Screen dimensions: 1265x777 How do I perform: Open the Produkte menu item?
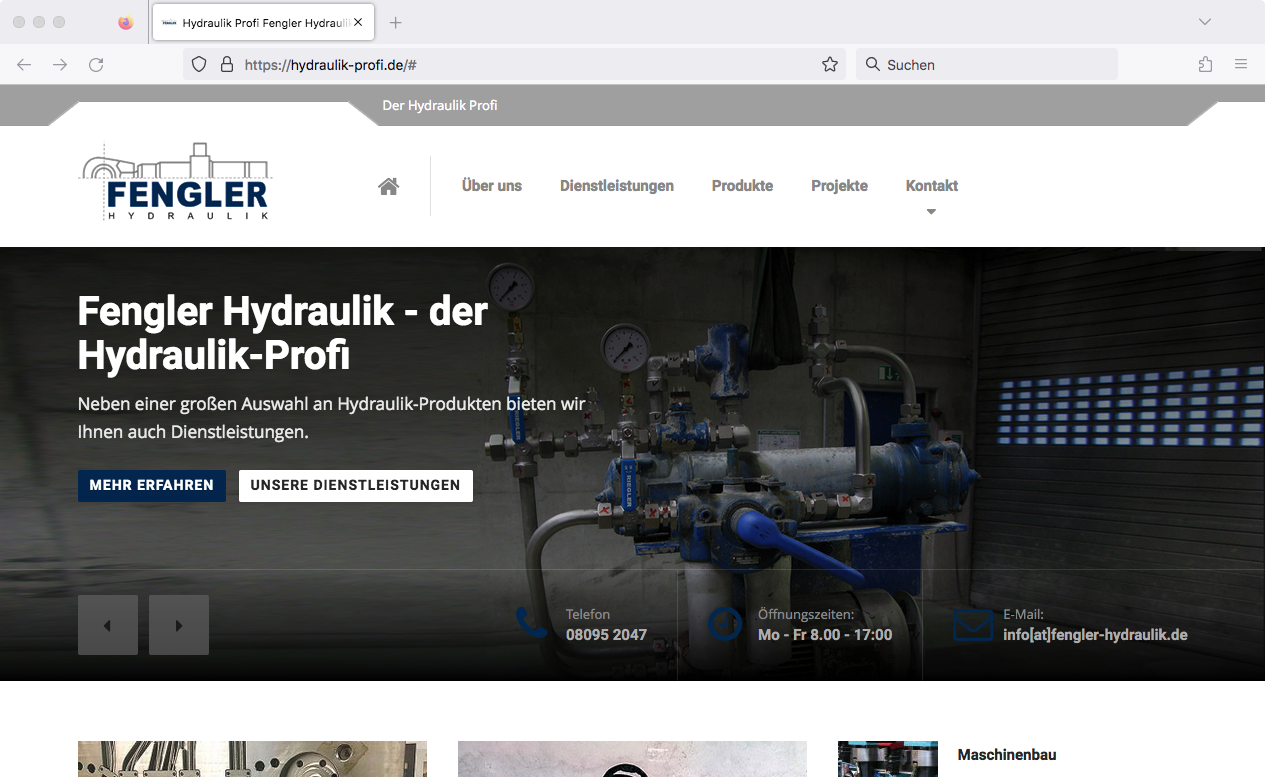coord(742,186)
